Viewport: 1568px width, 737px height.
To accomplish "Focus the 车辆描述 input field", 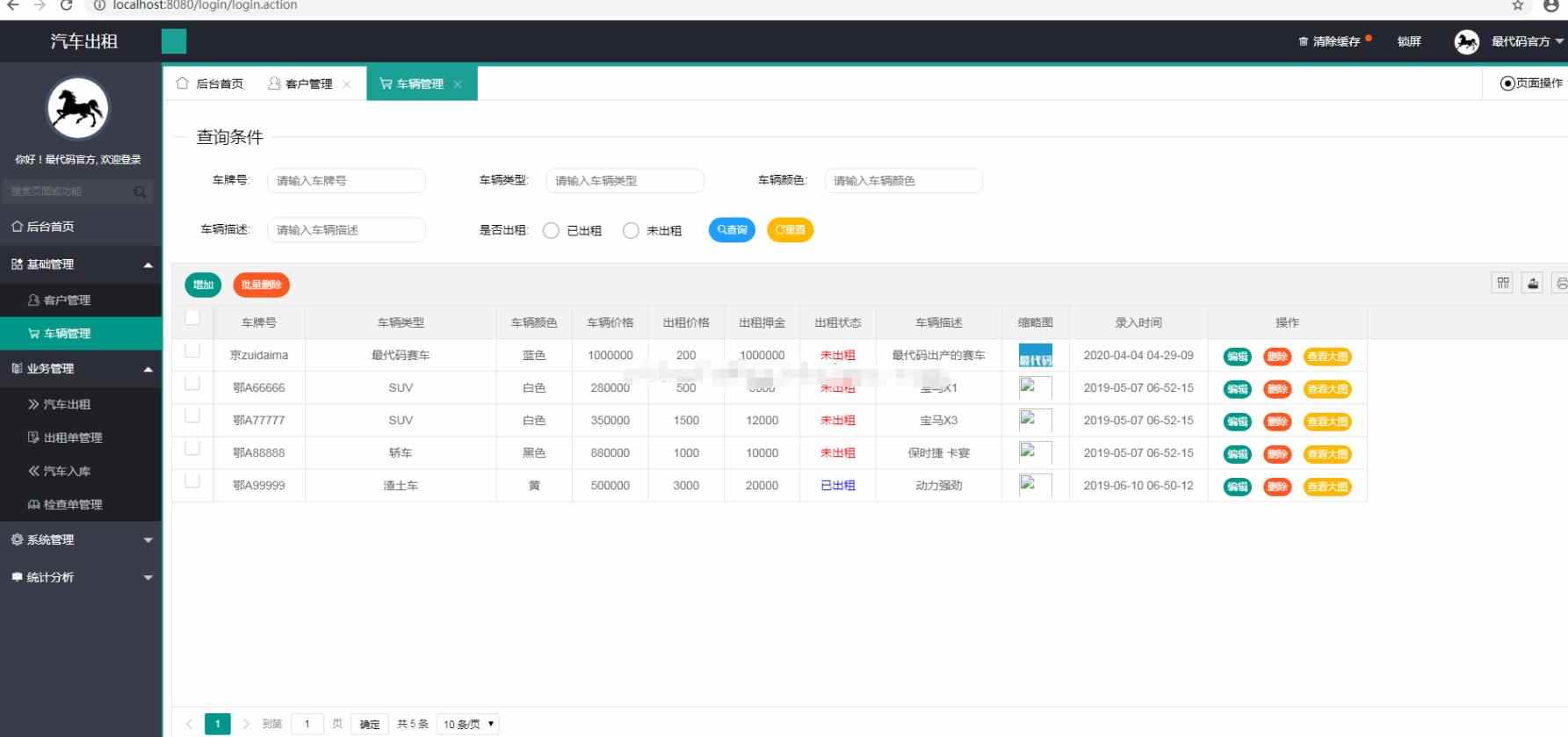I will click(346, 230).
